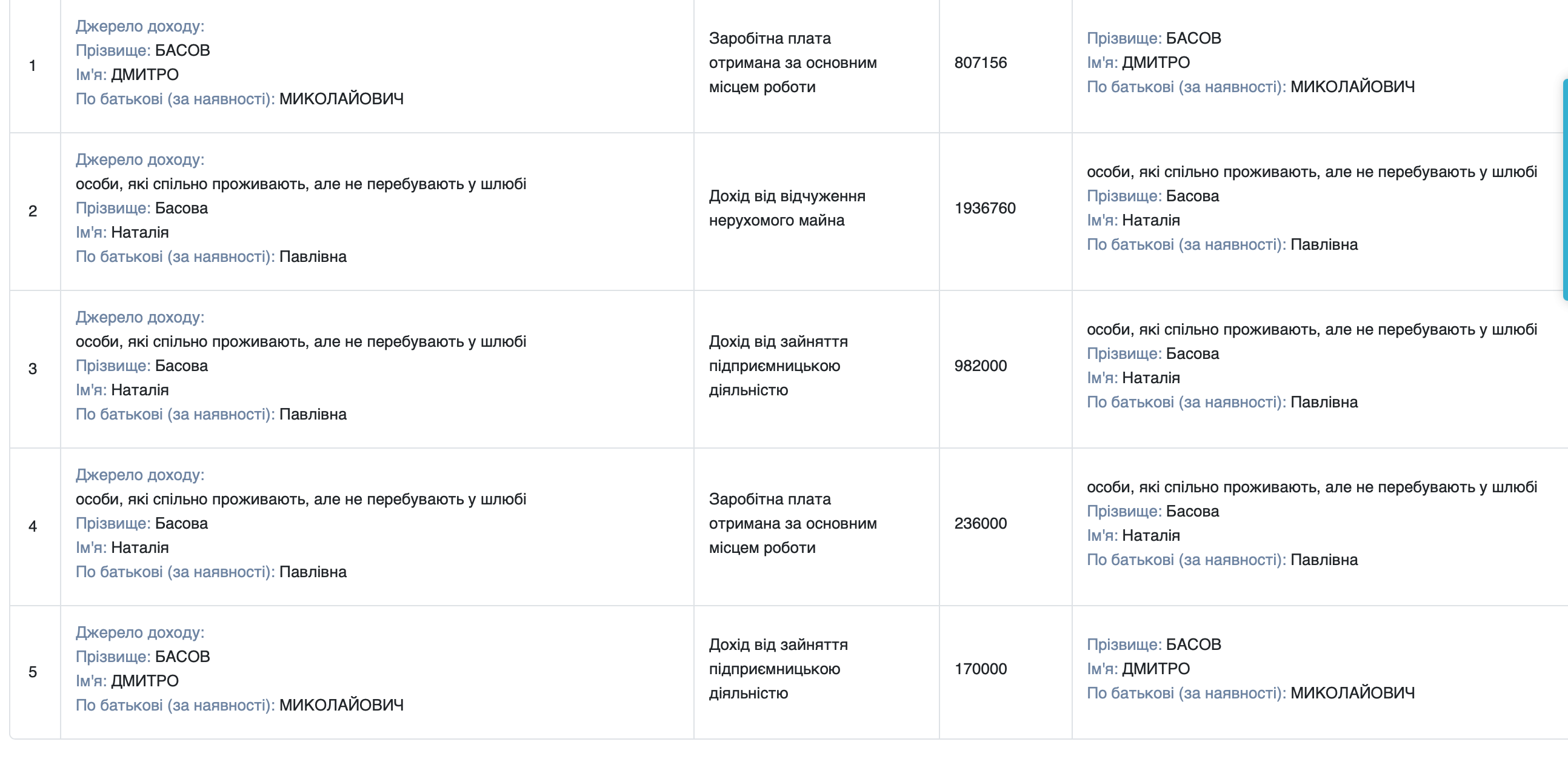Click row number 2 in the table
Viewport: 1568px width, 773px height.
coord(33,211)
